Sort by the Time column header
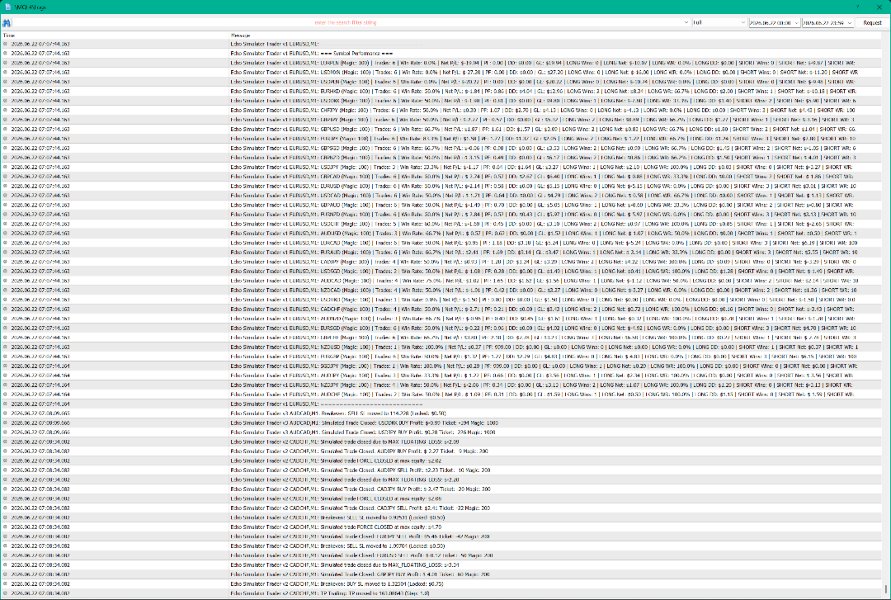Image resolution: width=891 pixels, height=600 pixels. (x=115, y=35)
